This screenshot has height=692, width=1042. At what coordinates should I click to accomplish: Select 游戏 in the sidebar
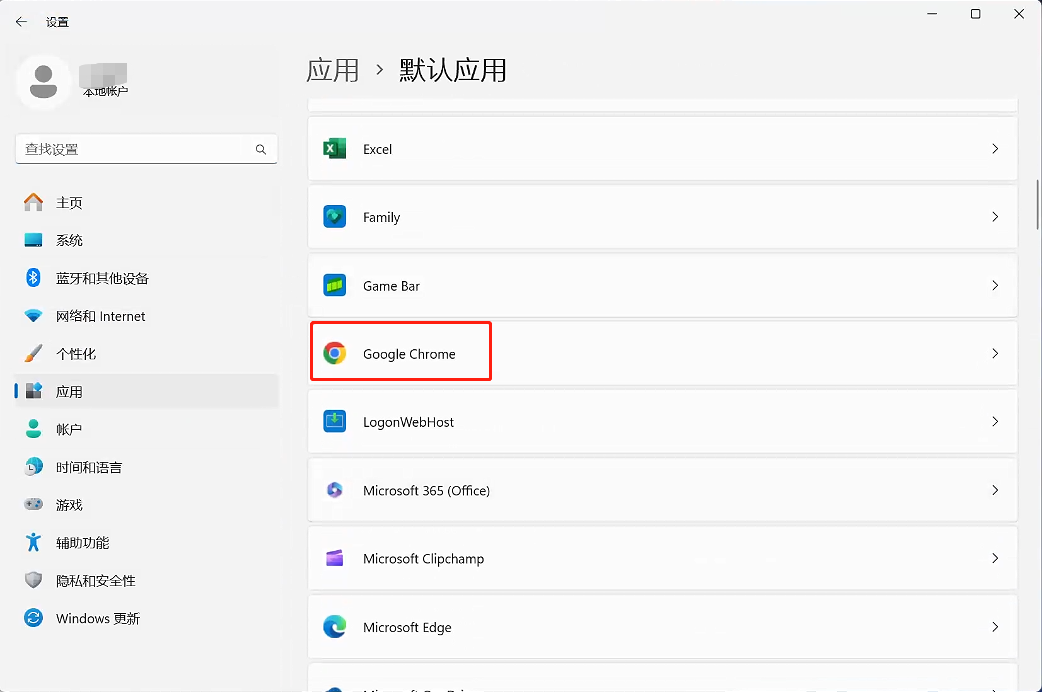tap(146, 505)
